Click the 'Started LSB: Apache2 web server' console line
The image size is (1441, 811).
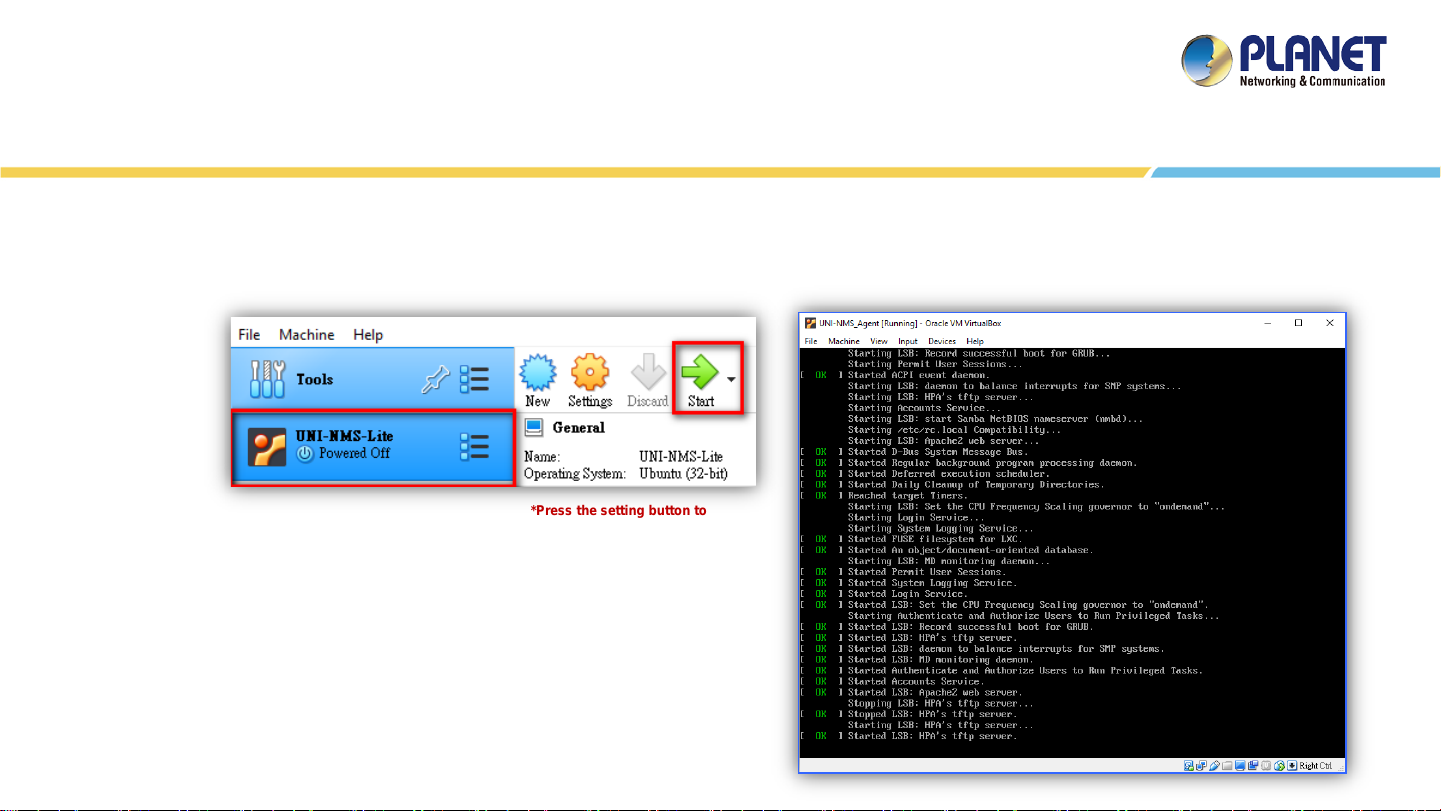point(935,692)
